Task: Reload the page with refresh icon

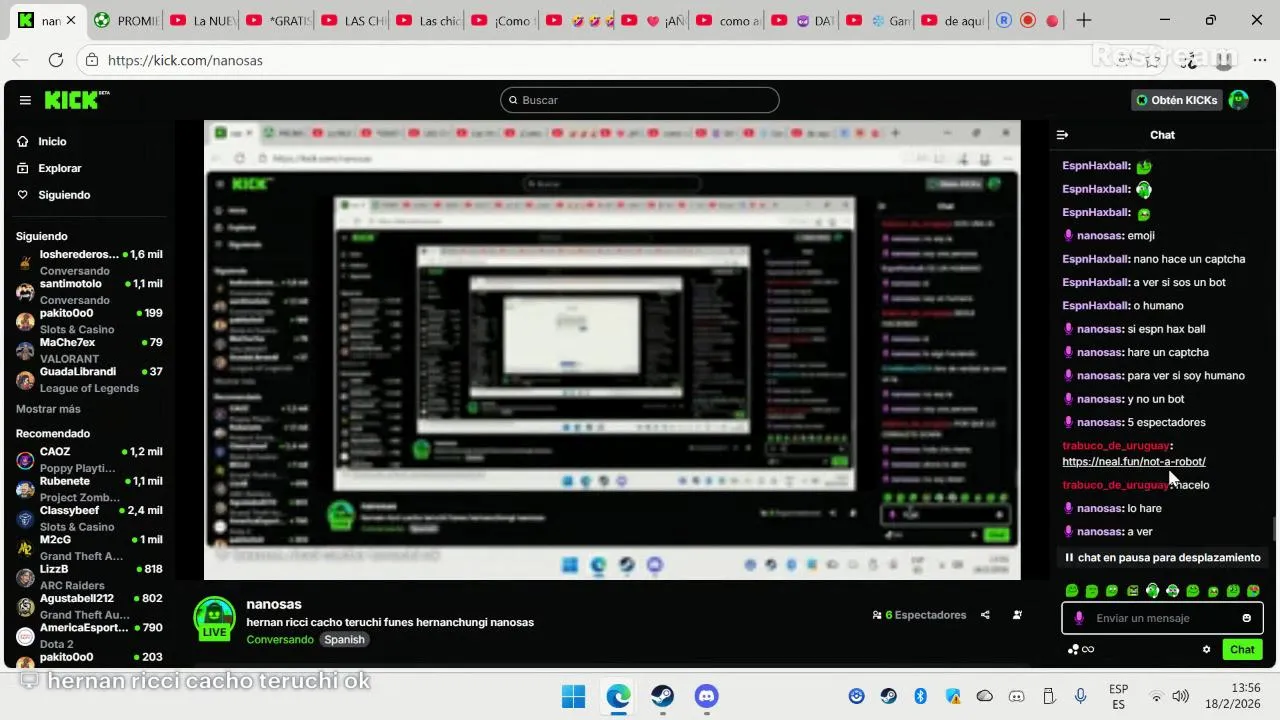Action: 56,60
